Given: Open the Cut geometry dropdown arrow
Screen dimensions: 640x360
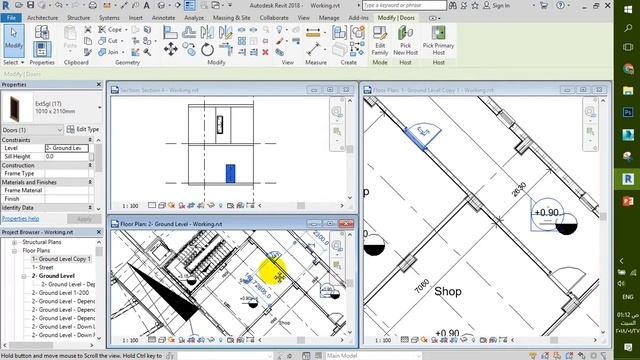Looking at the screenshot, I should [122, 41].
